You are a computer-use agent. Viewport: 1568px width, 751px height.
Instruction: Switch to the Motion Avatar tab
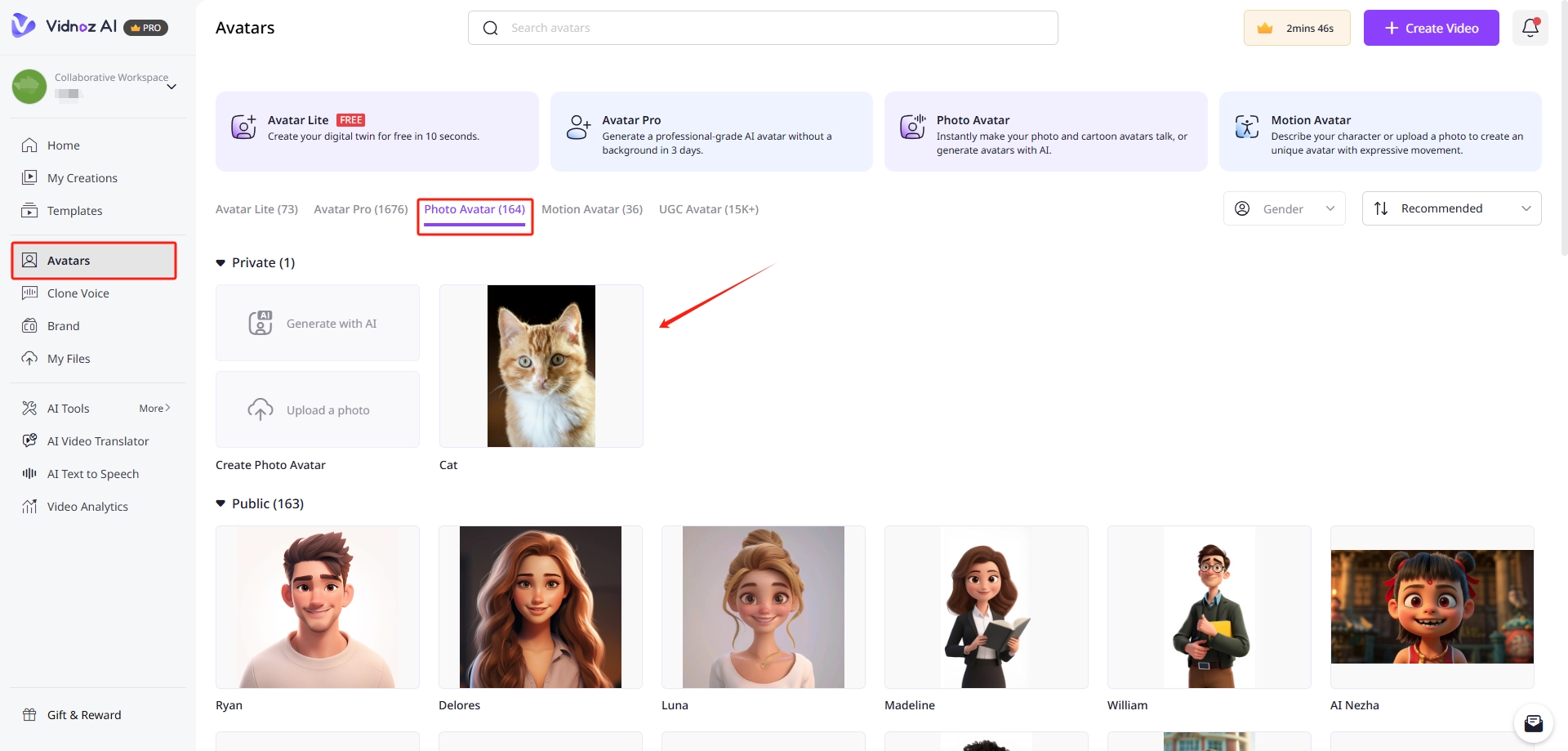tap(591, 210)
